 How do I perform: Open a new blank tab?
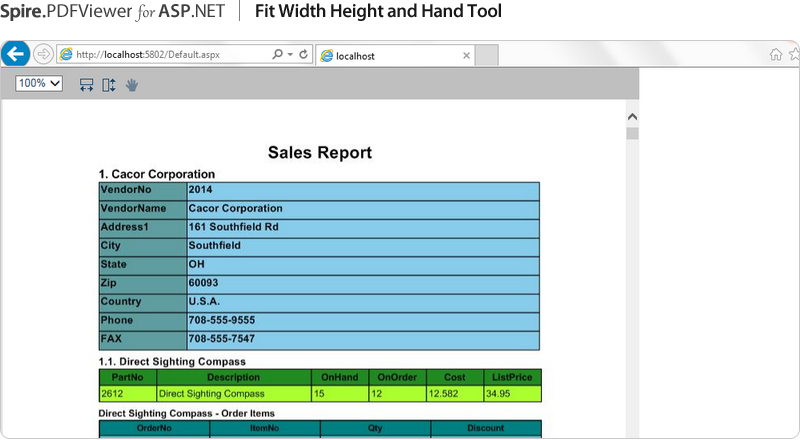point(487,55)
